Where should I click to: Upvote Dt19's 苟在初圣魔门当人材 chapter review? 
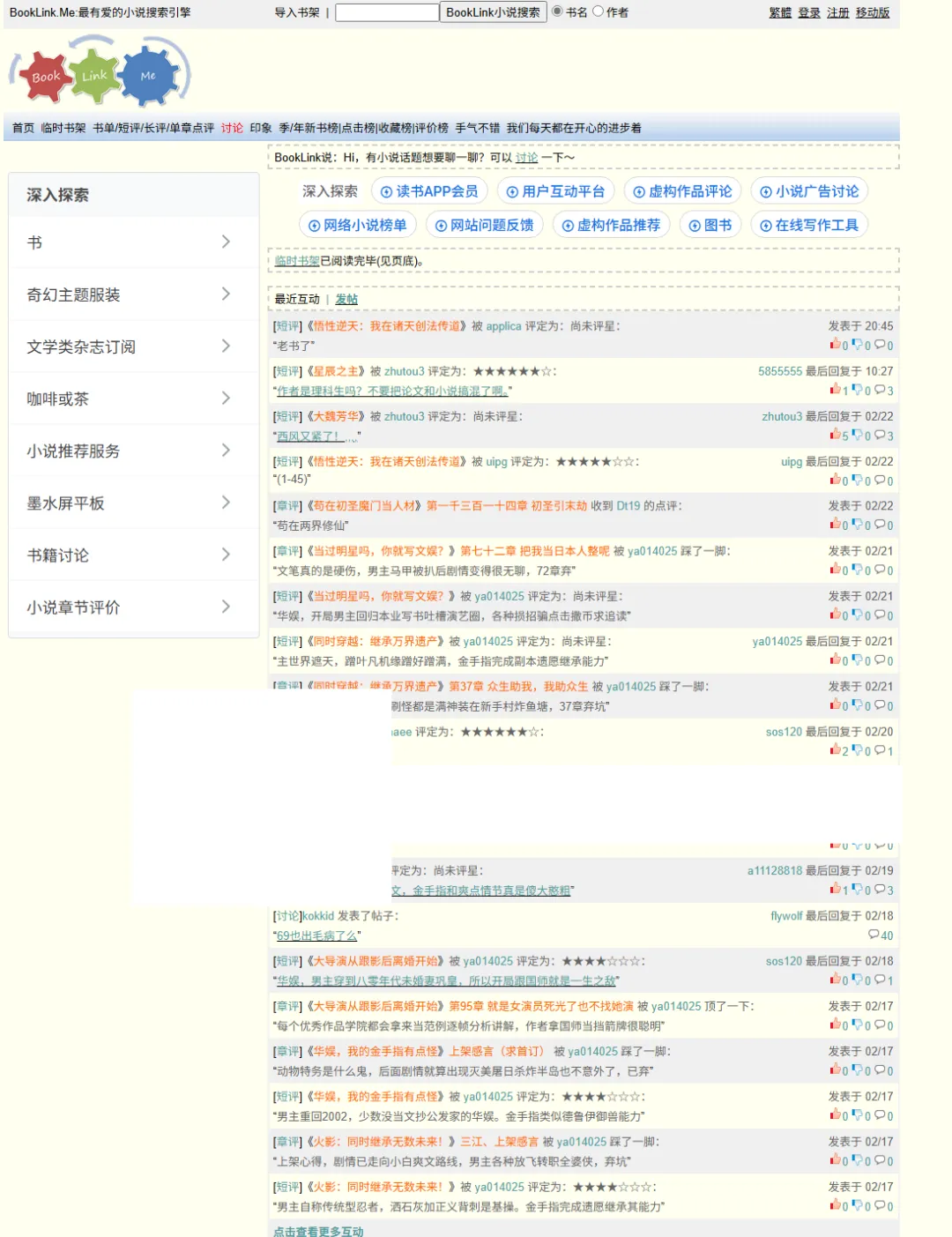point(835,525)
